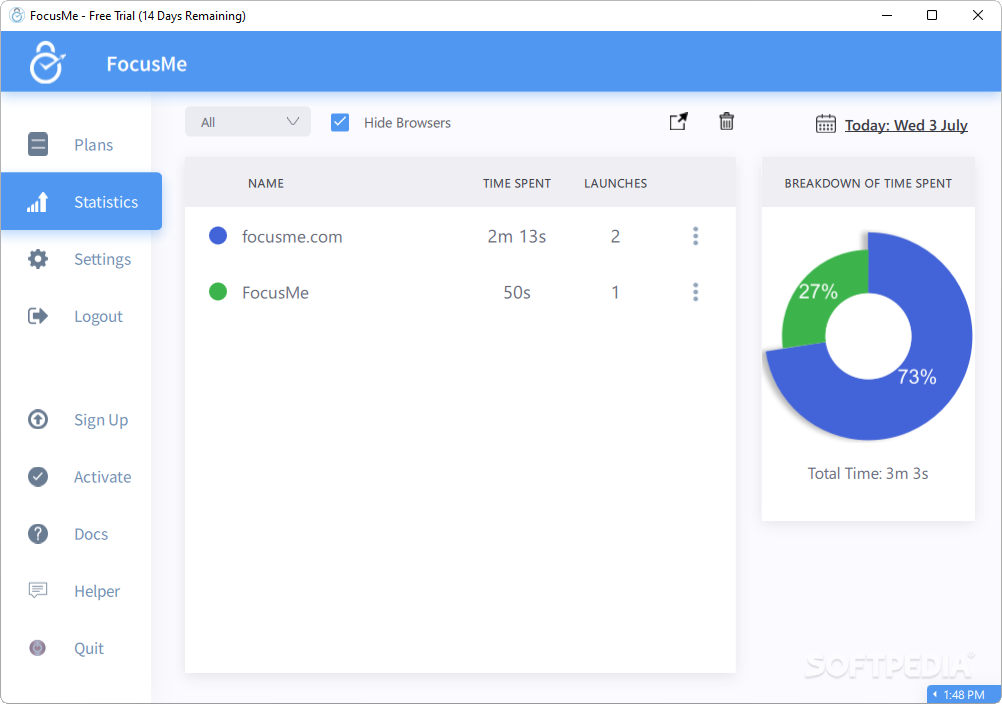Image resolution: width=1002 pixels, height=704 pixels.
Task: Click the FocusMe padlock logo in header
Action: 47,63
